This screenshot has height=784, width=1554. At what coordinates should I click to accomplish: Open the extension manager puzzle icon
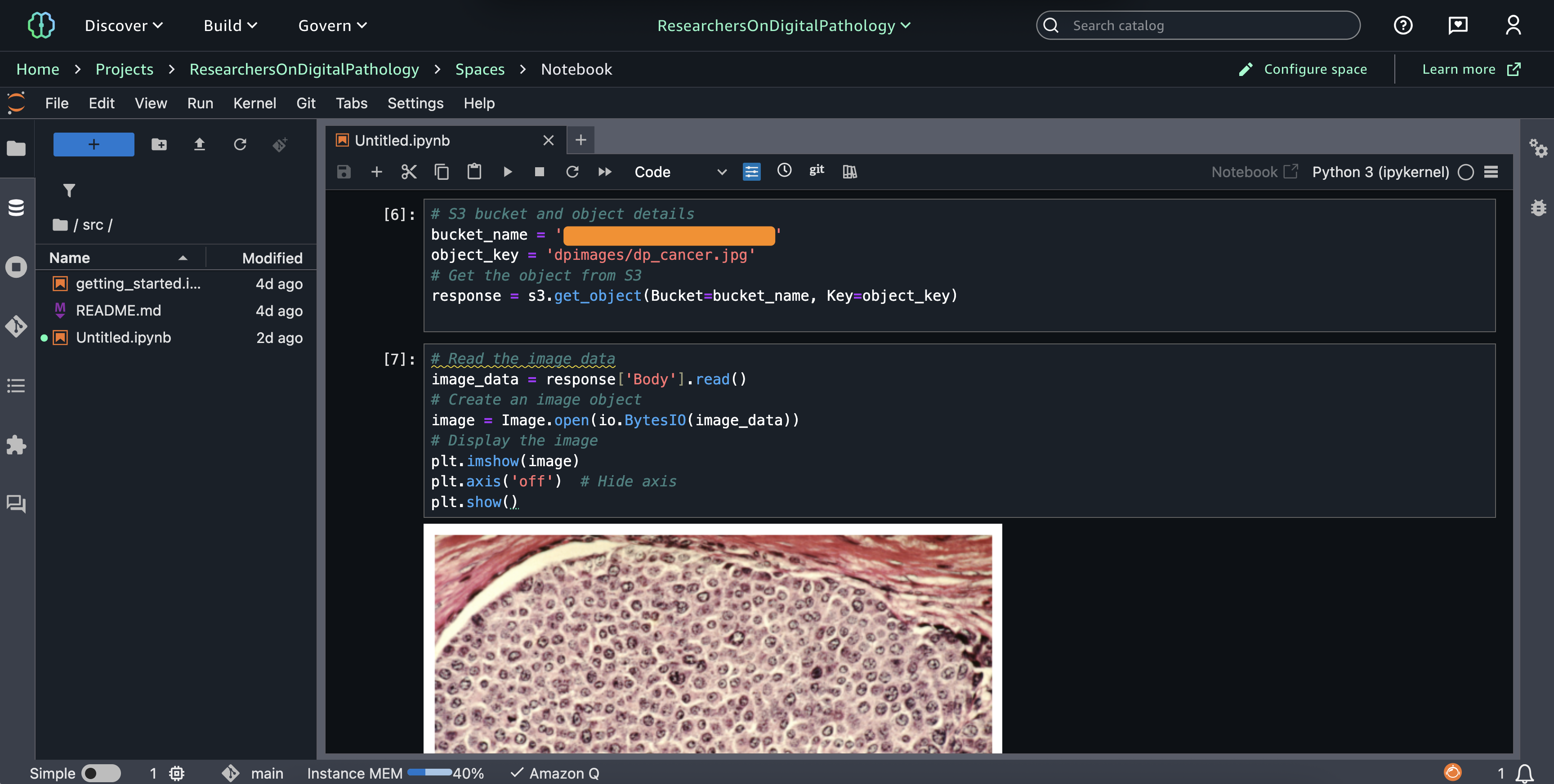[x=16, y=445]
